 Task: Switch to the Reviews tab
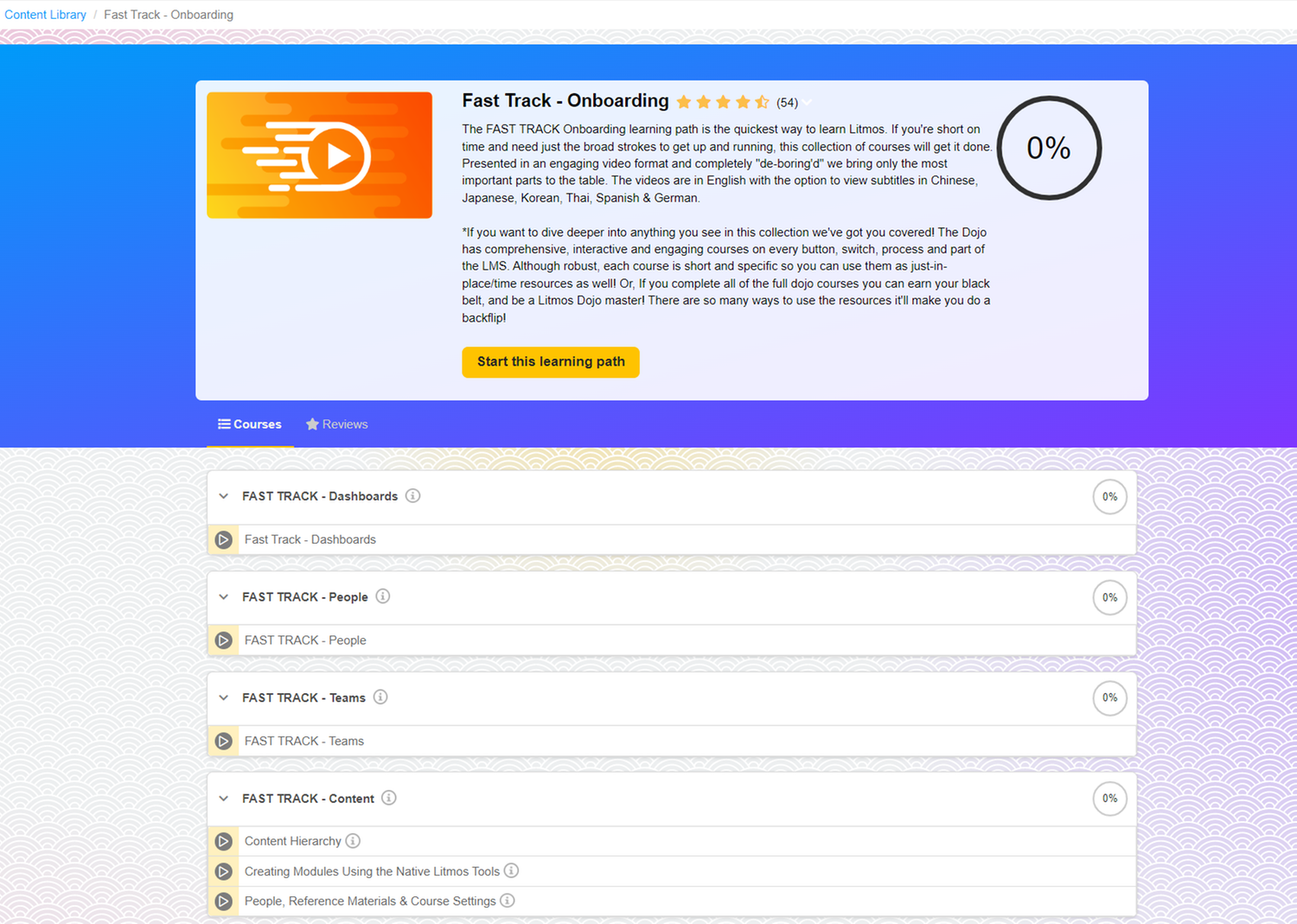pyautogui.click(x=336, y=424)
